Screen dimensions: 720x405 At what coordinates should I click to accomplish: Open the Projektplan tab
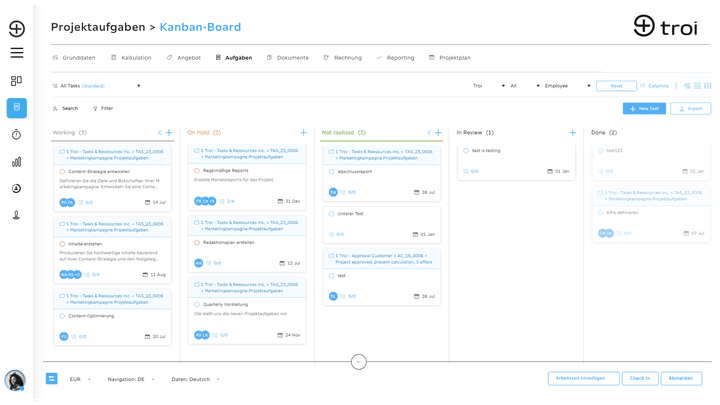click(x=450, y=58)
